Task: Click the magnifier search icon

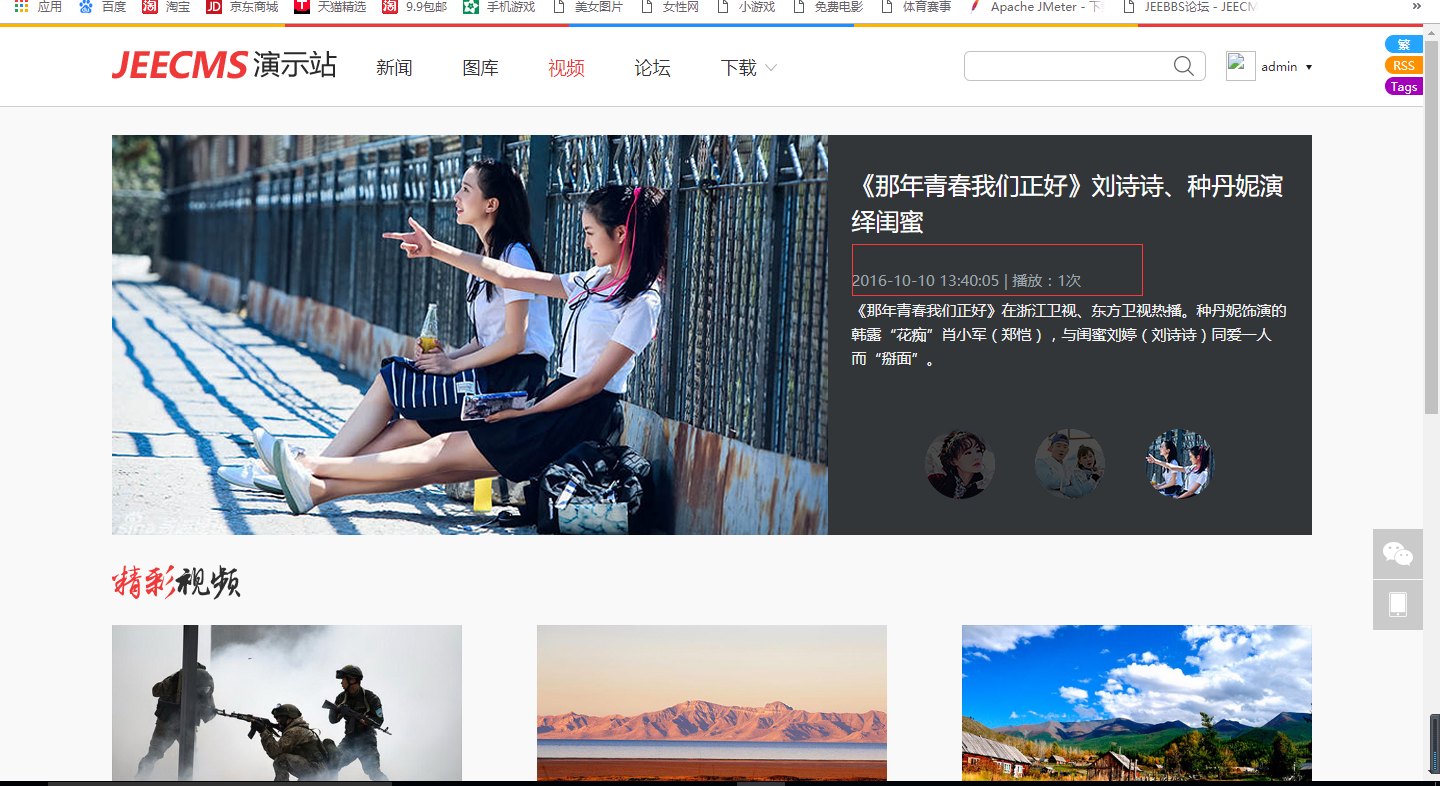Action: pyautogui.click(x=1184, y=66)
